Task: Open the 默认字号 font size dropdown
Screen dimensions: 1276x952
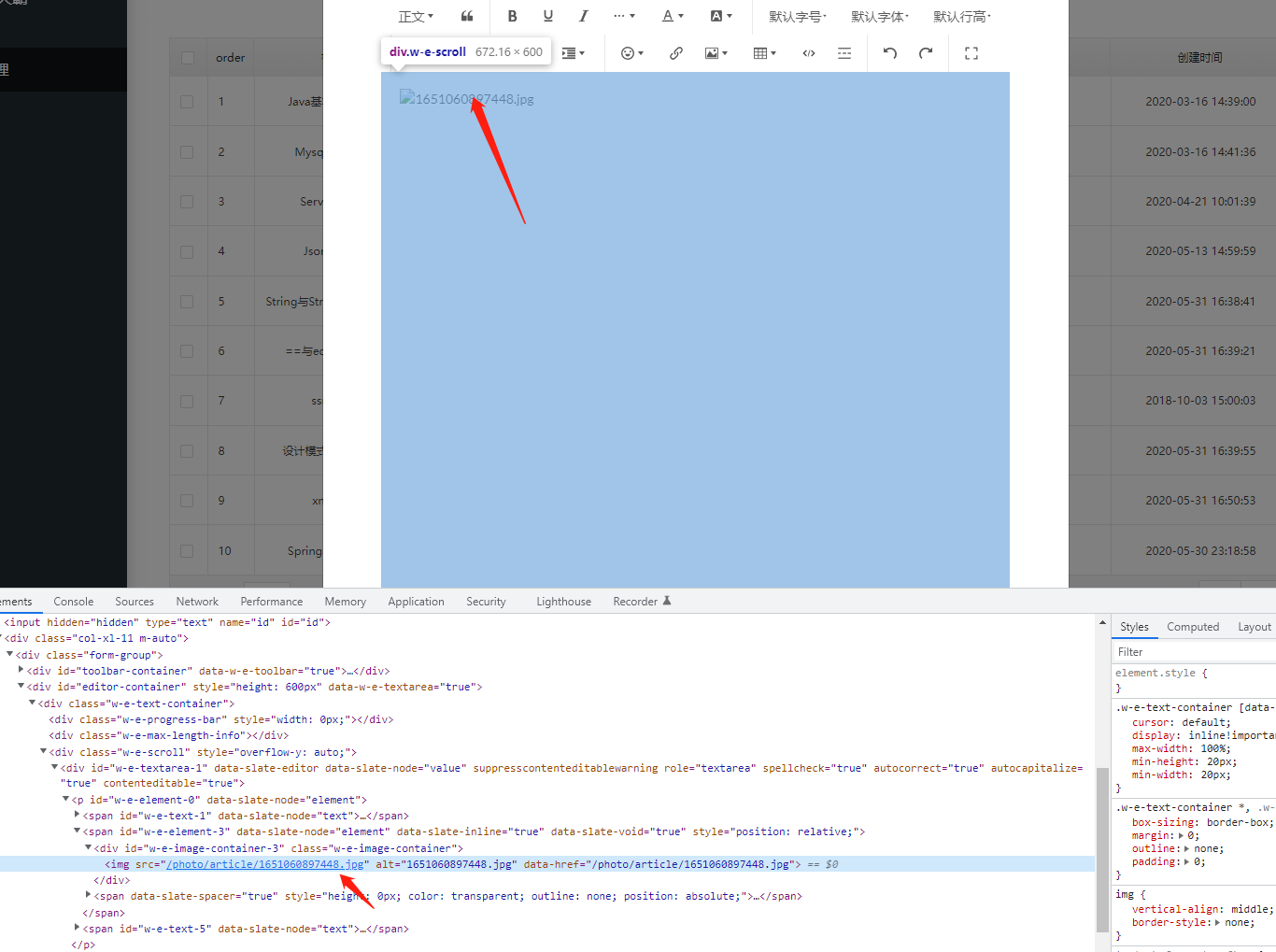Action: click(x=795, y=16)
